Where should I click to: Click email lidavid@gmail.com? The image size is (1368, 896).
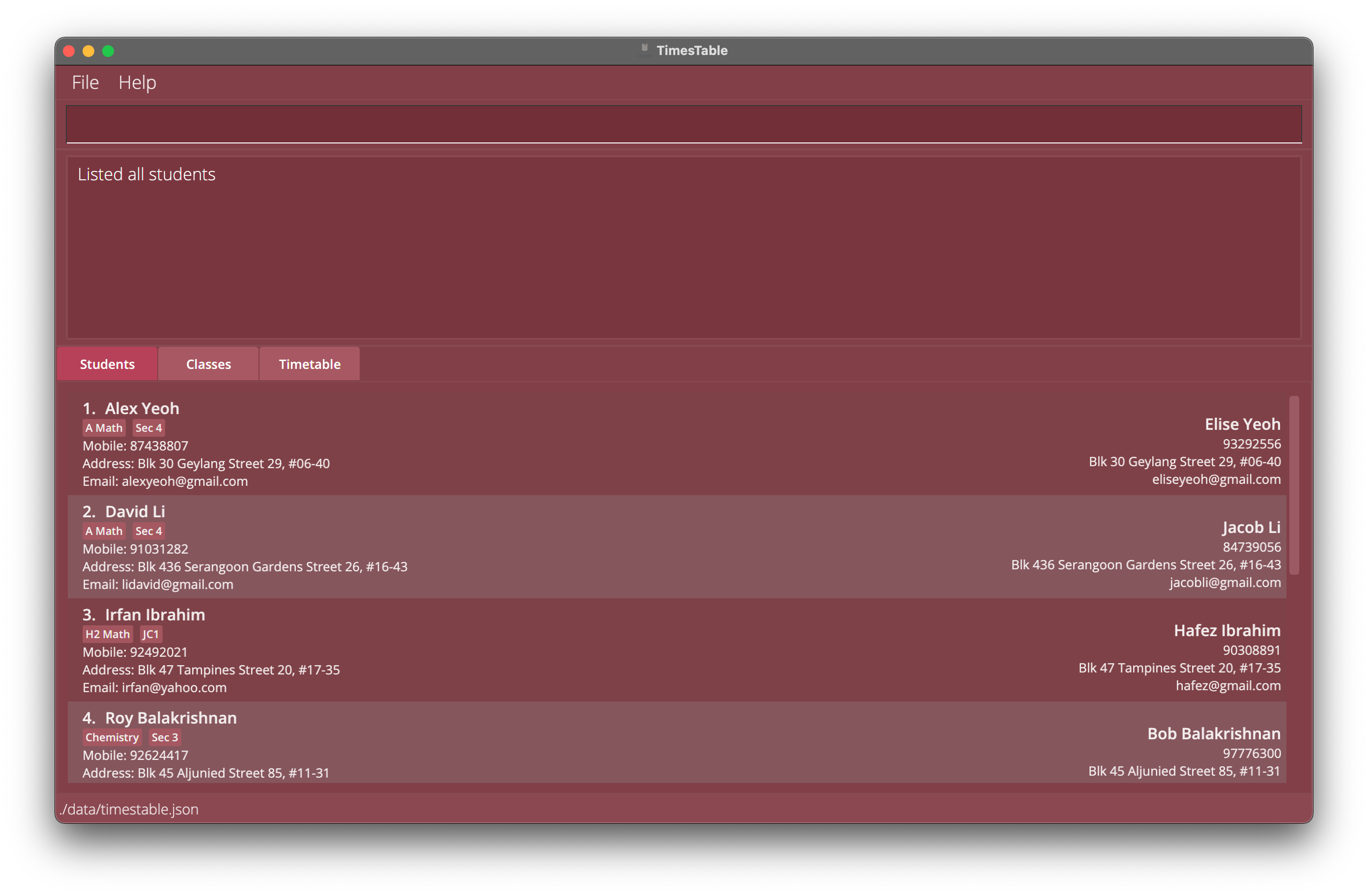158,585
